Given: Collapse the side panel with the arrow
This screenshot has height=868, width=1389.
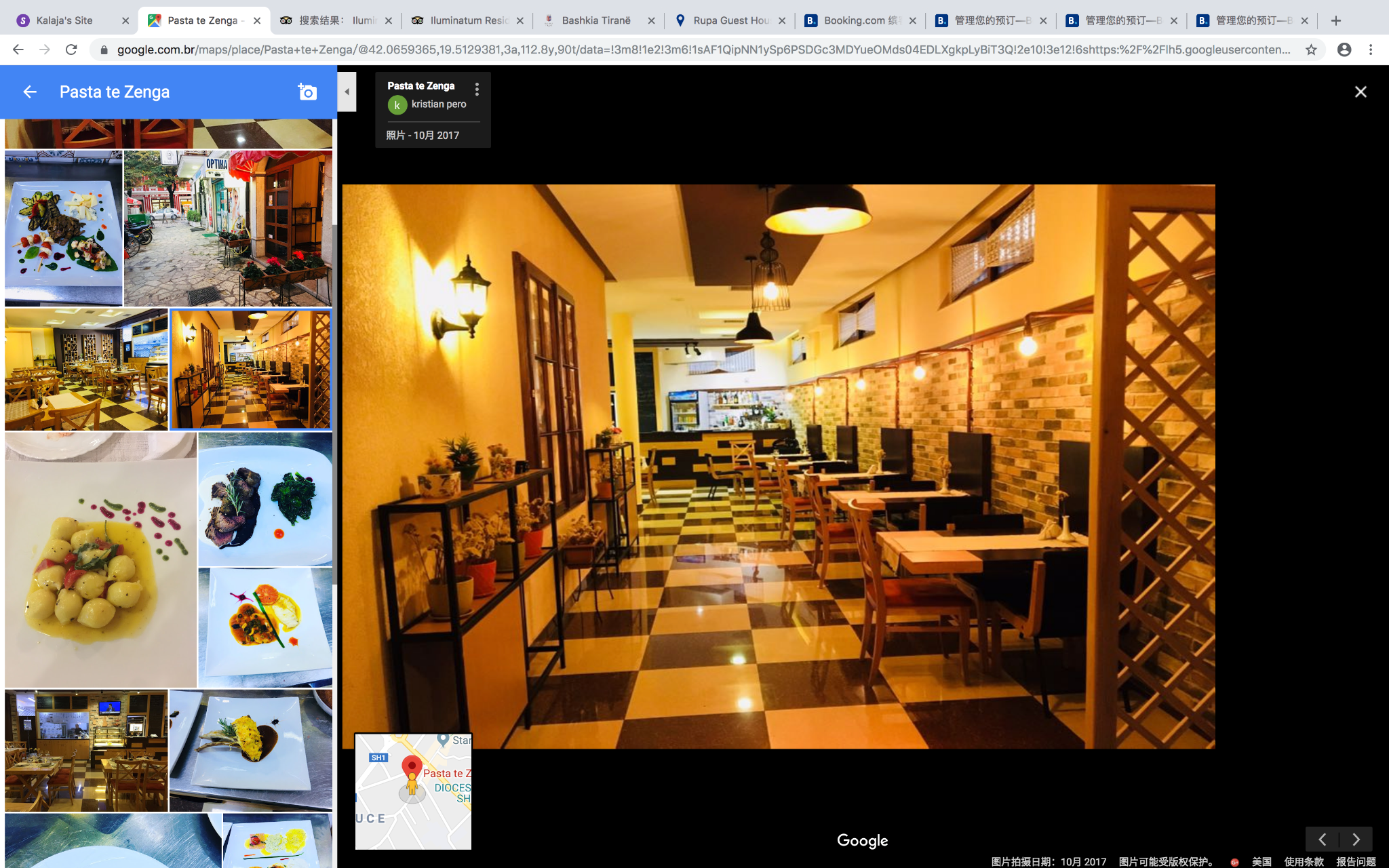Looking at the screenshot, I should tap(347, 92).
